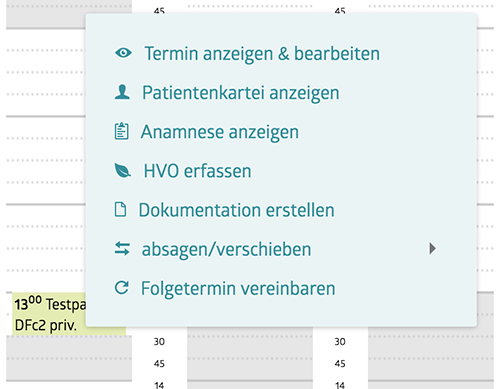The image size is (500, 389).
Task: Click the document icon for Dokumentation erstellen
Action: (120, 210)
